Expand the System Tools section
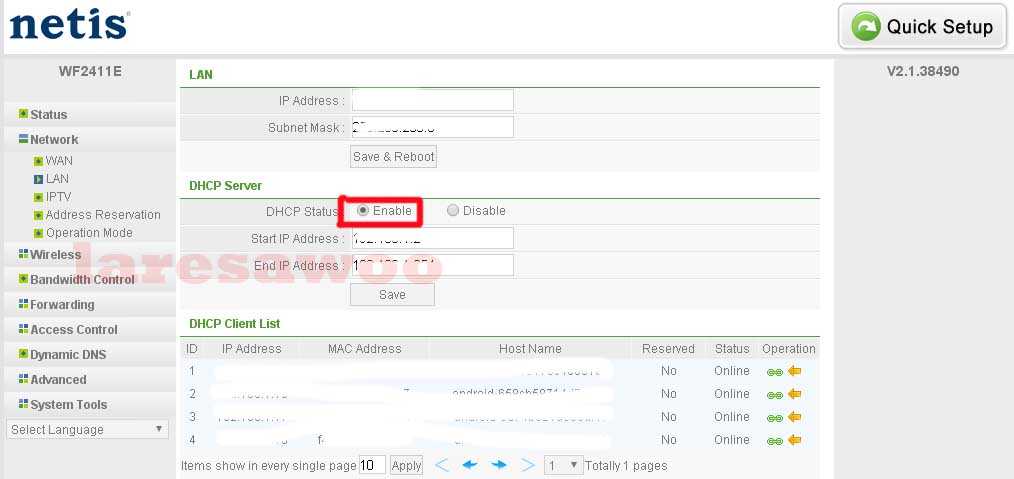 tap(68, 405)
